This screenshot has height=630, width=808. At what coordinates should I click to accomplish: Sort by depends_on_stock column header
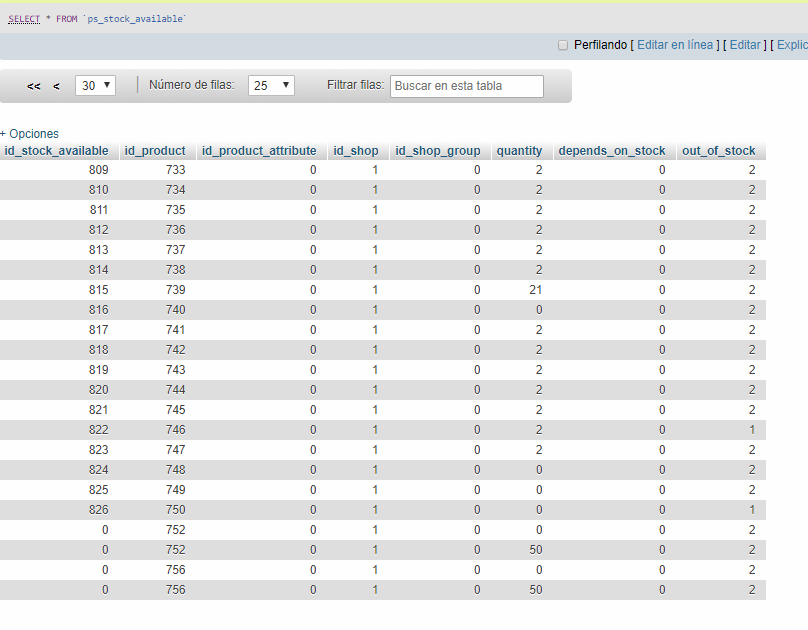[x=612, y=151]
